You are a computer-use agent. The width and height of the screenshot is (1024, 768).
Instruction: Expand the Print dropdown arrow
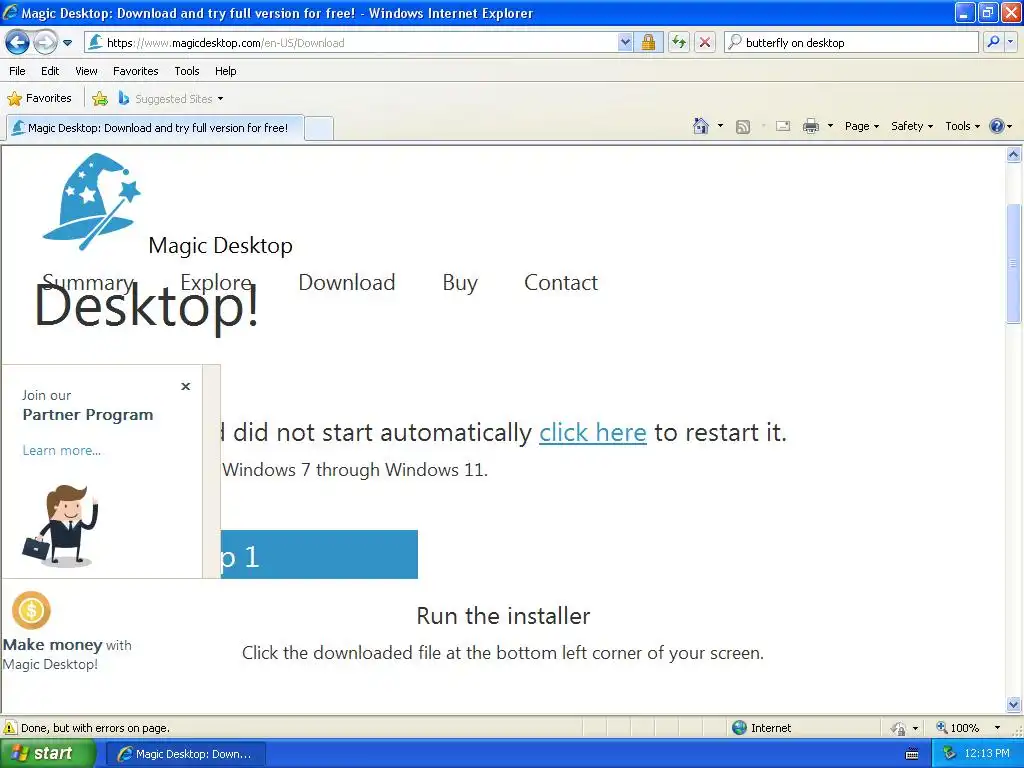tap(830, 126)
